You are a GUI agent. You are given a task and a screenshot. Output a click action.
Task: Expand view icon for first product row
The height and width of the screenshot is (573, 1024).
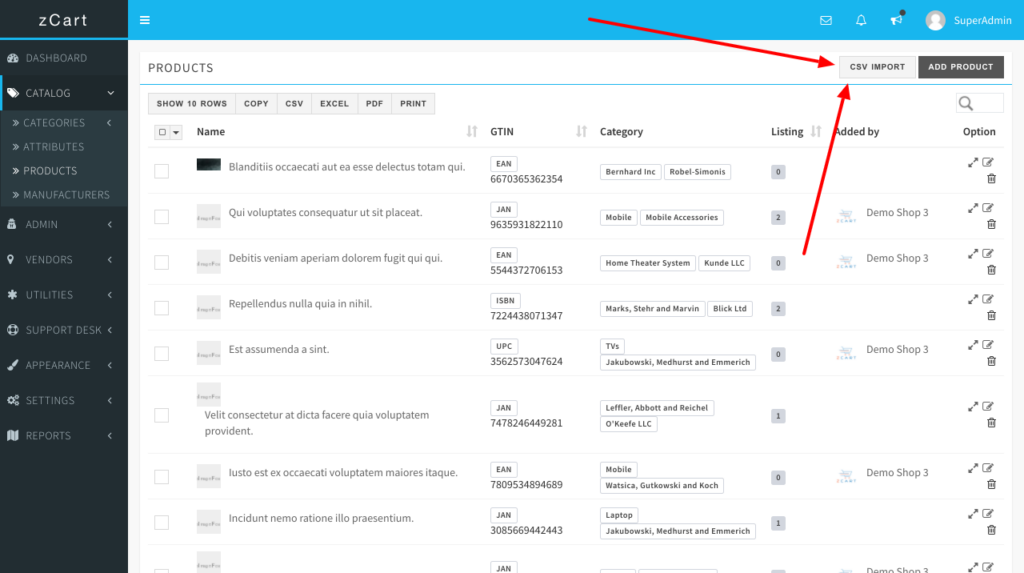(x=973, y=162)
